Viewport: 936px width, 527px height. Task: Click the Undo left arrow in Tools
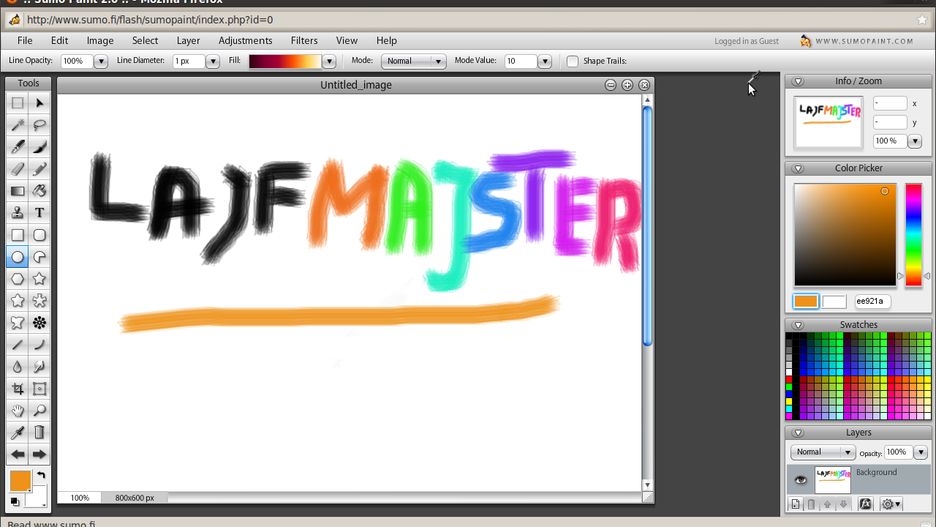tap(17, 455)
